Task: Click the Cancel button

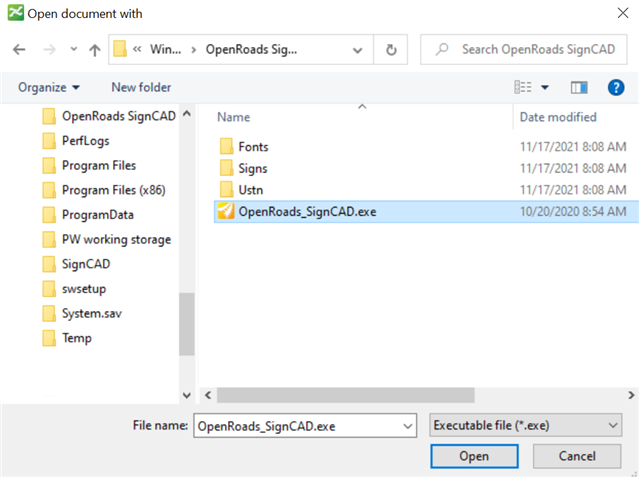Action: pyautogui.click(x=577, y=456)
